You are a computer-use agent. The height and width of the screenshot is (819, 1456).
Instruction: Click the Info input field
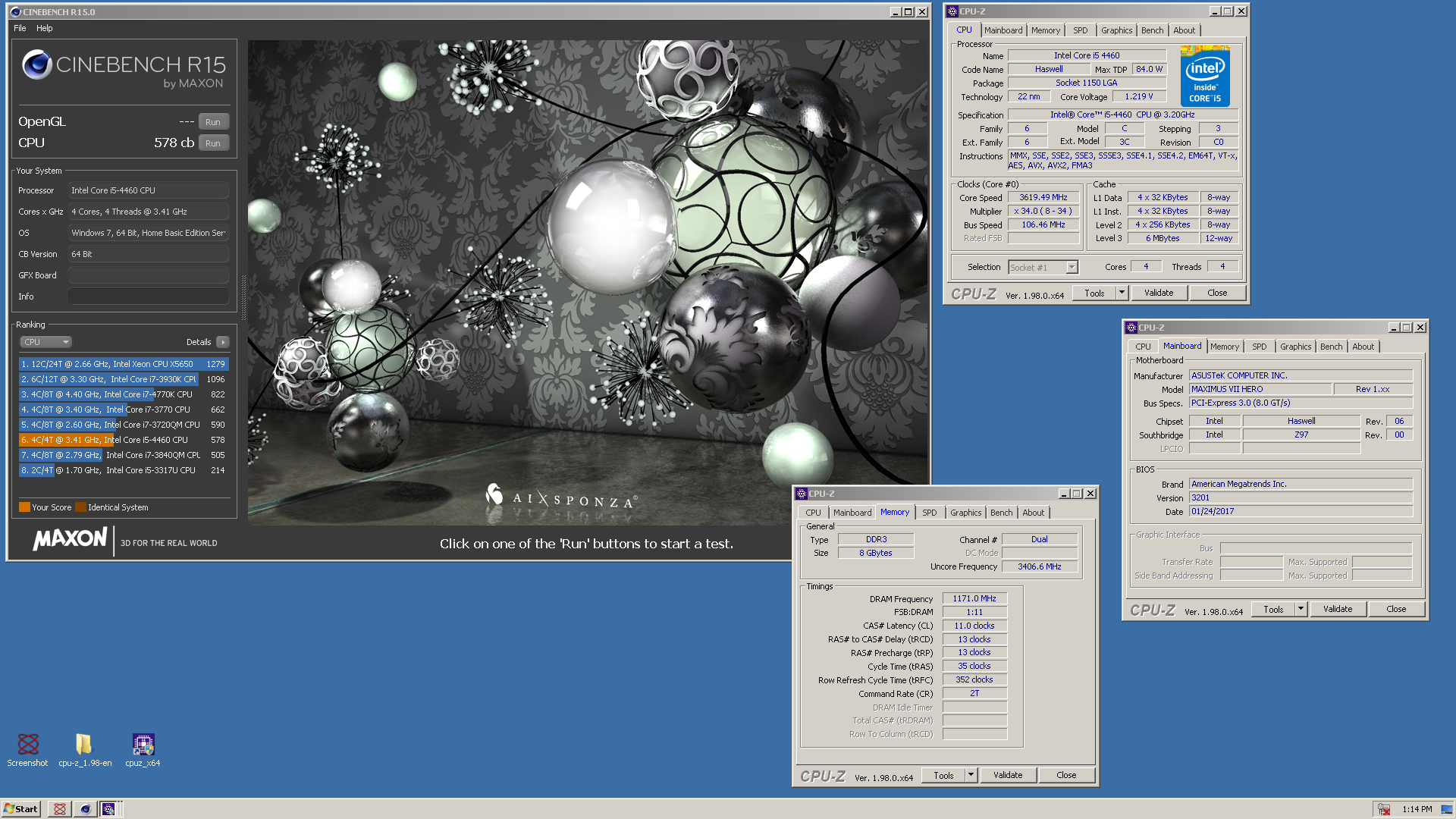[149, 297]
